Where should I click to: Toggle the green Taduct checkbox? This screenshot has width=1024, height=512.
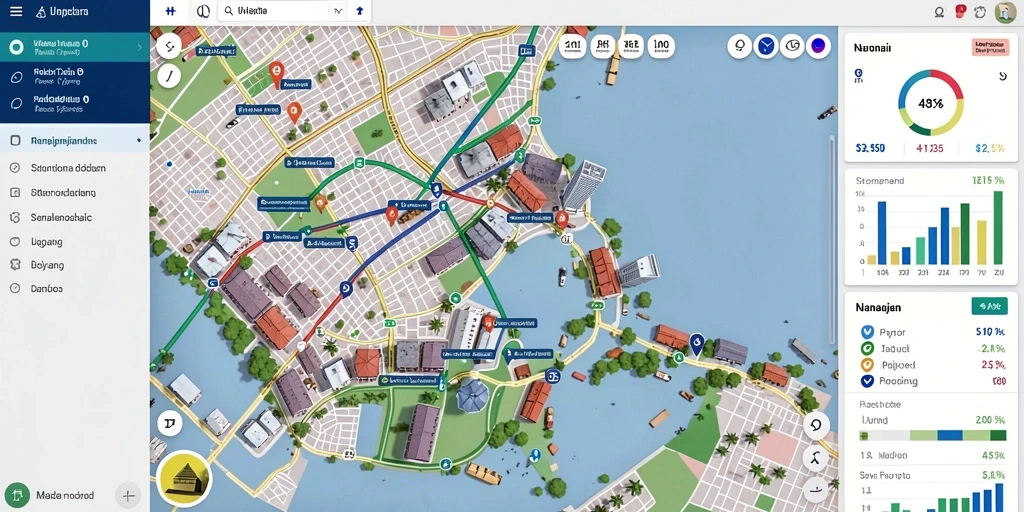867,349
